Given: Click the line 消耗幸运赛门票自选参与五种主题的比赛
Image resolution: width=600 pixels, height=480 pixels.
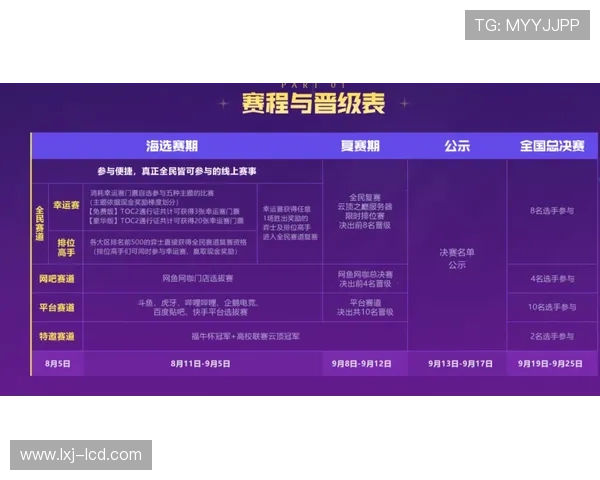Looking at the screenshot, I should [x=152, y=193].
